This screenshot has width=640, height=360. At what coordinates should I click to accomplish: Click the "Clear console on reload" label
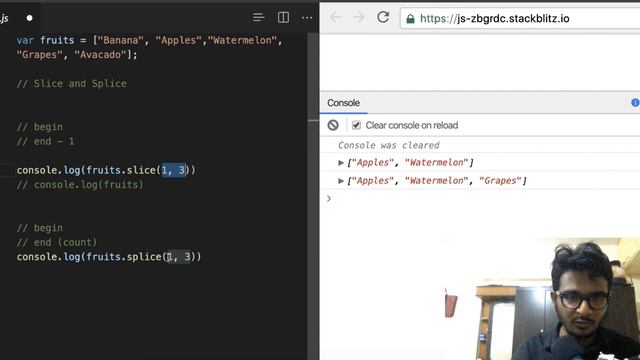411,125
